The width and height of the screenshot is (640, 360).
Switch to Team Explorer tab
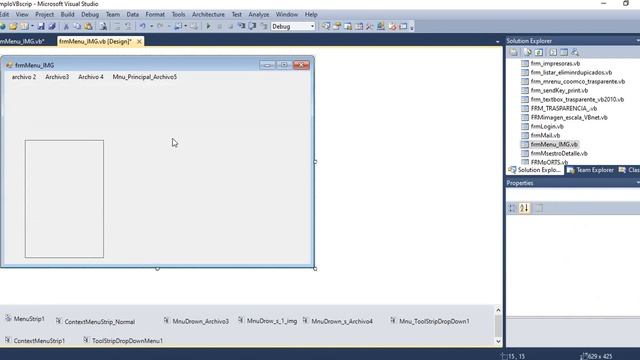[590, 170]
